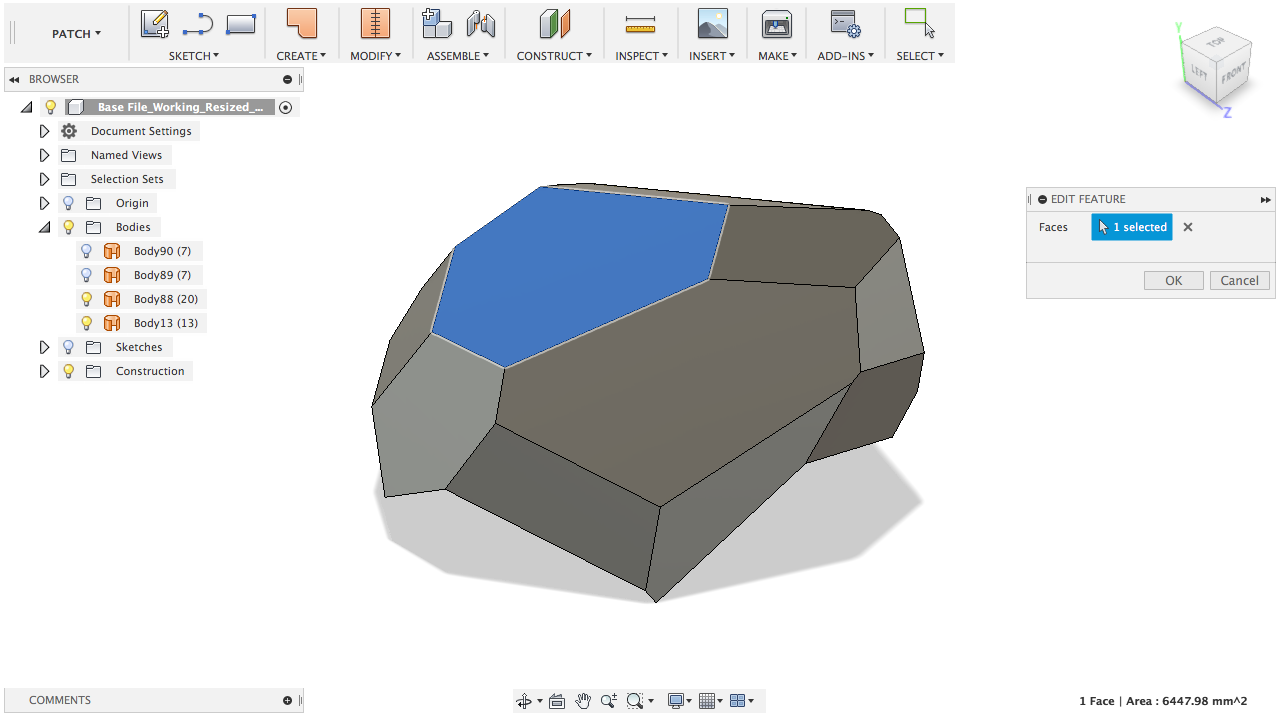
Task: Collapse the Browser panel with the double-arrow
Action: (x=15, y=79)
